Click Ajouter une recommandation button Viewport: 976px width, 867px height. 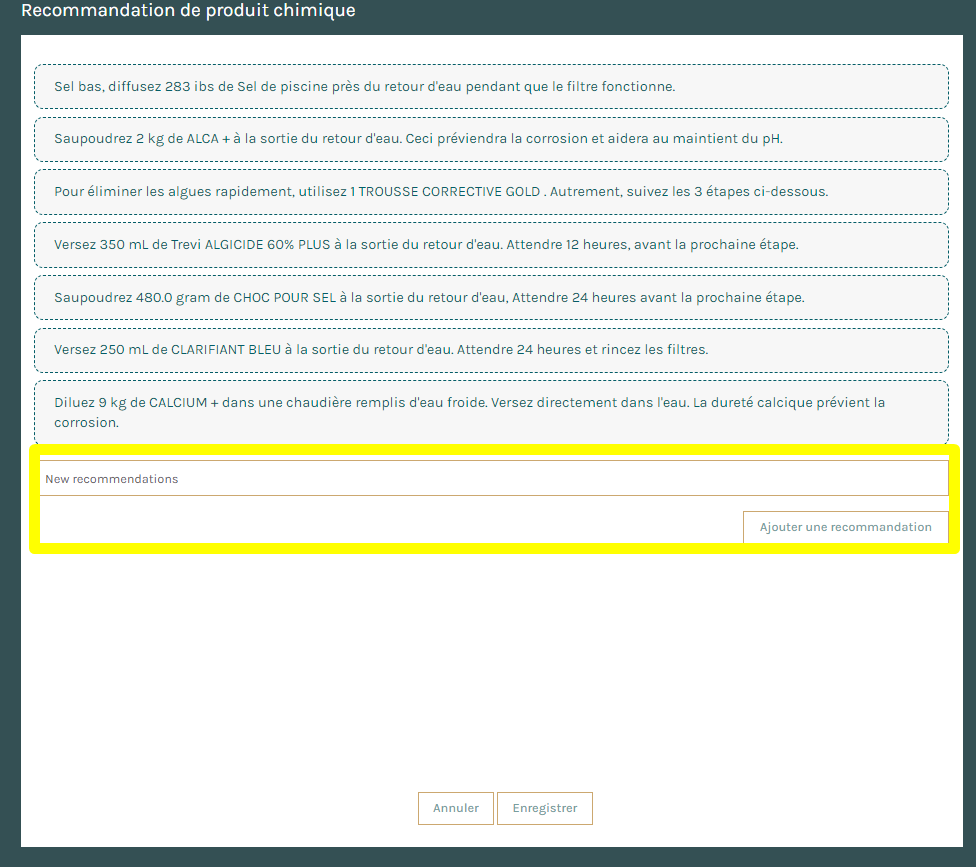[845, 527]
